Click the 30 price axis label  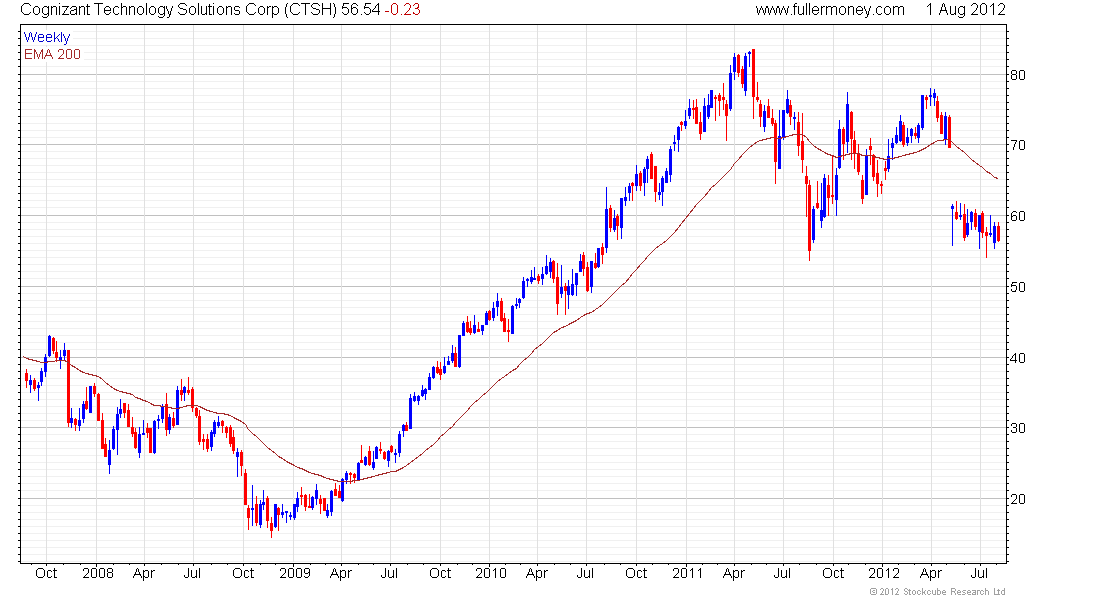1017,428
